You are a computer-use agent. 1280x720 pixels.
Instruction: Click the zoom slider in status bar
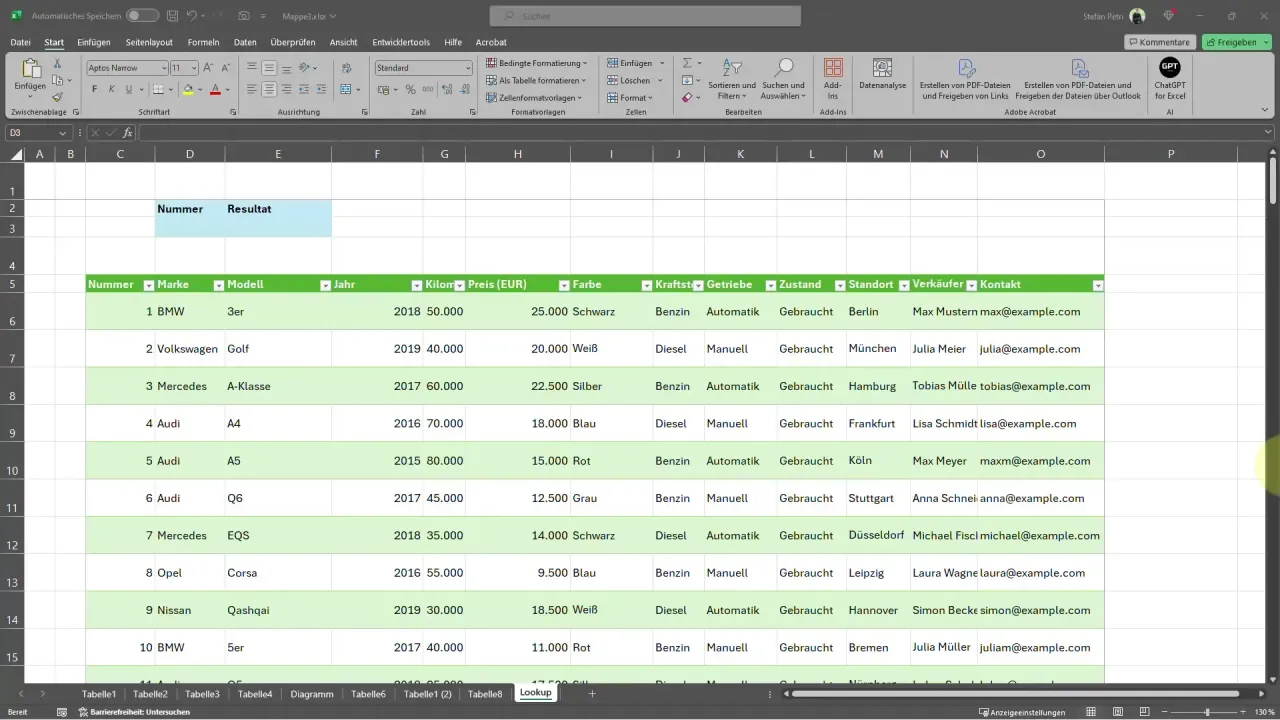[1207, 712]
